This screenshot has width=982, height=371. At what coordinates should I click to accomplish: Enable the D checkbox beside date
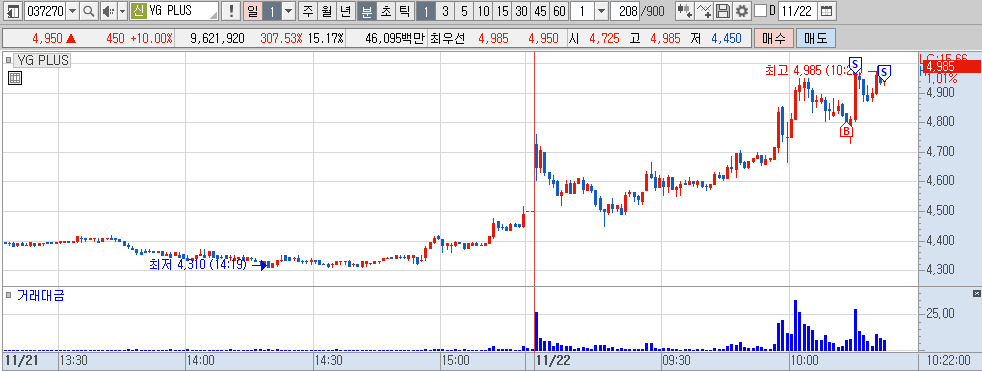(x=760, y=11)
